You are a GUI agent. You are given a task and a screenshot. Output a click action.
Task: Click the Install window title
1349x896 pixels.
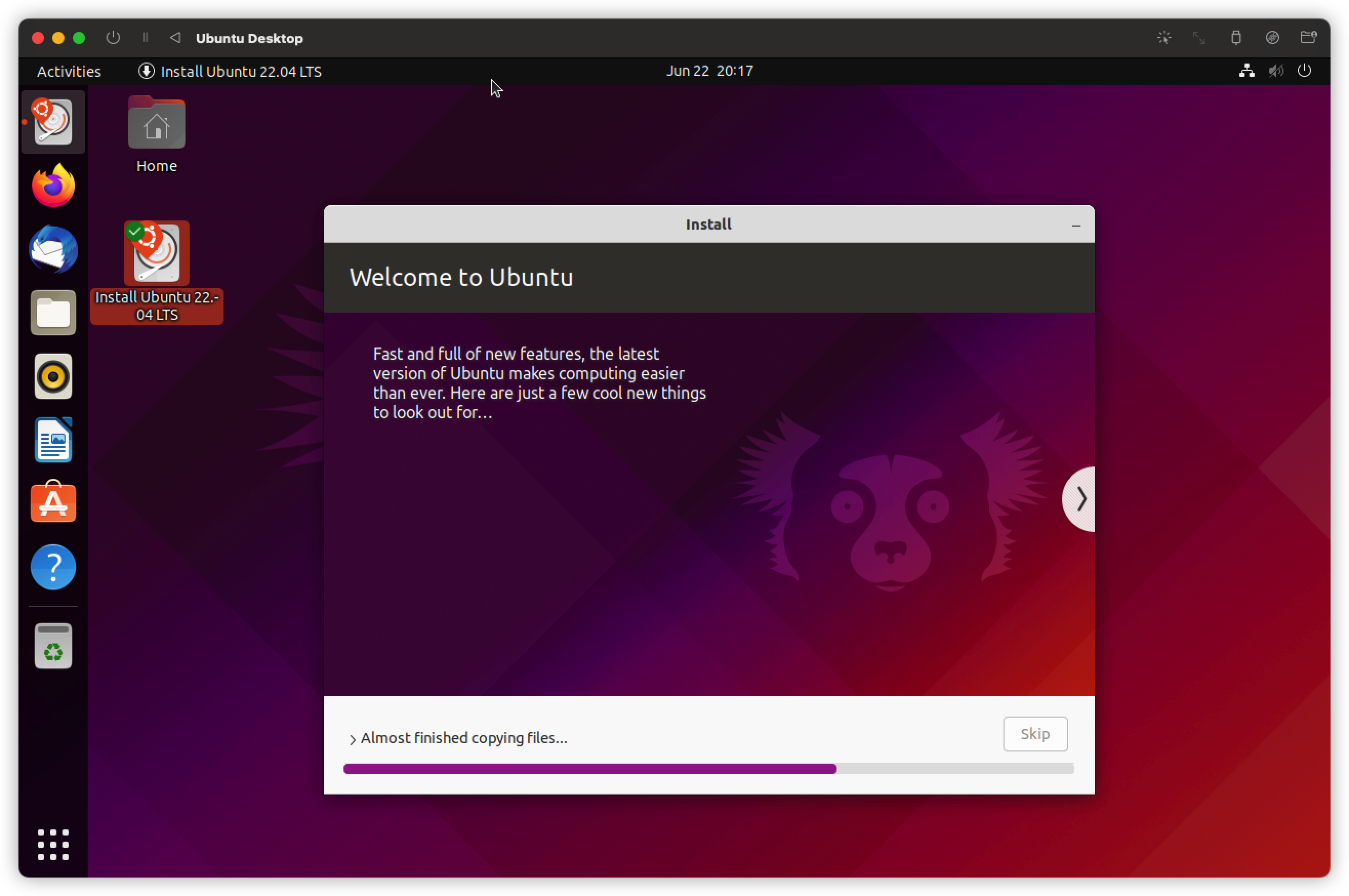pyautogui.click(x=708, y=224)
